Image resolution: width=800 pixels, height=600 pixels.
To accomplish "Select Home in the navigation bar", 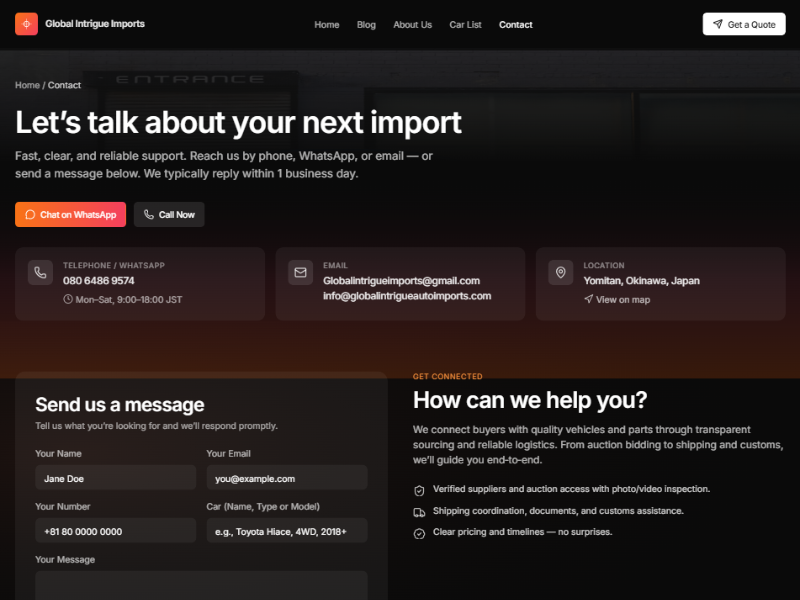I will (327, 24).
